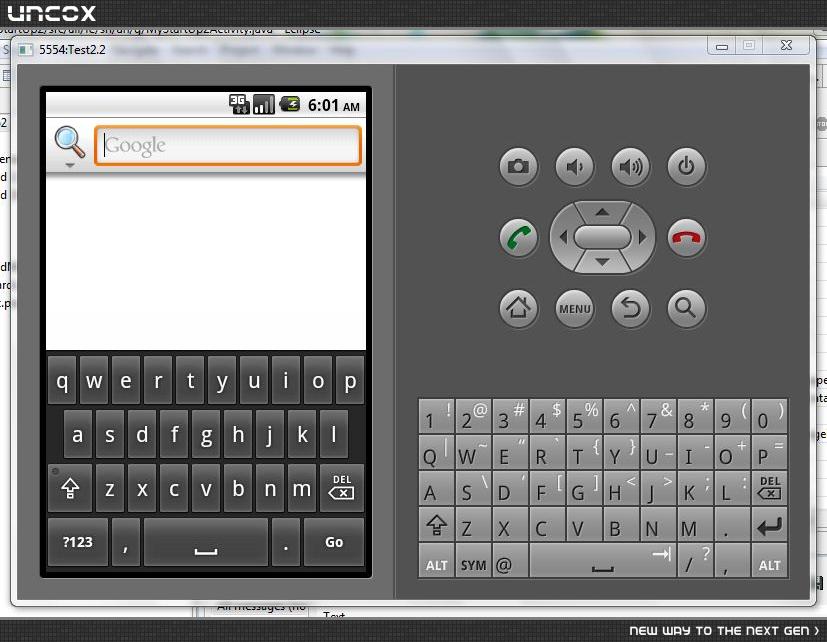The width and height of the screenshot is (827, 642).
Task: Click hardware keyboard @ key
Action: coord(511,561)
